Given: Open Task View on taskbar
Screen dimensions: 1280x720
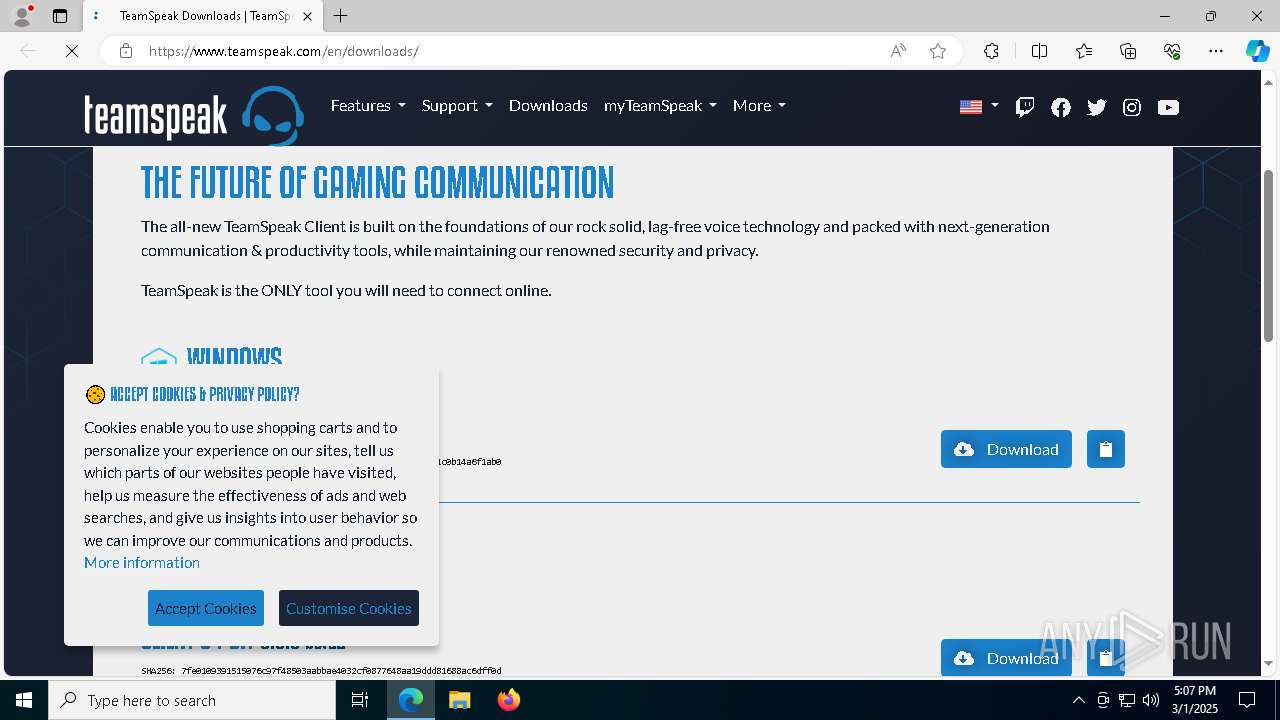Looking at the screenshot, I should pos(361,700).
